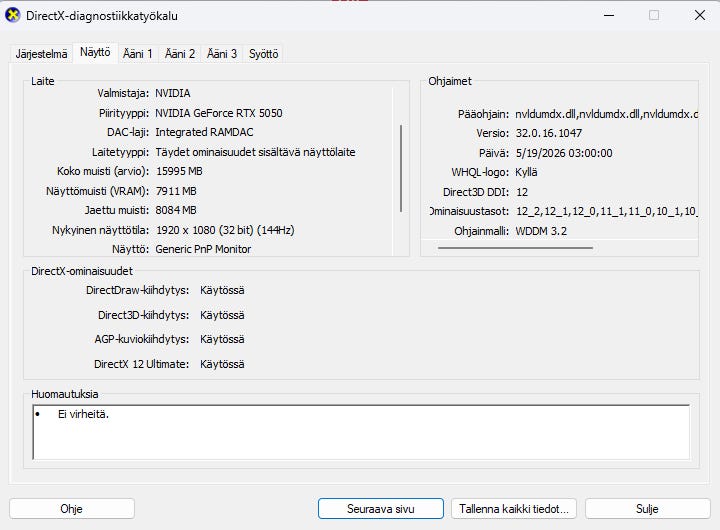Click the 1920 x 1080 display mode value
This screenshot has height=530, width=720.
point(225,230)
